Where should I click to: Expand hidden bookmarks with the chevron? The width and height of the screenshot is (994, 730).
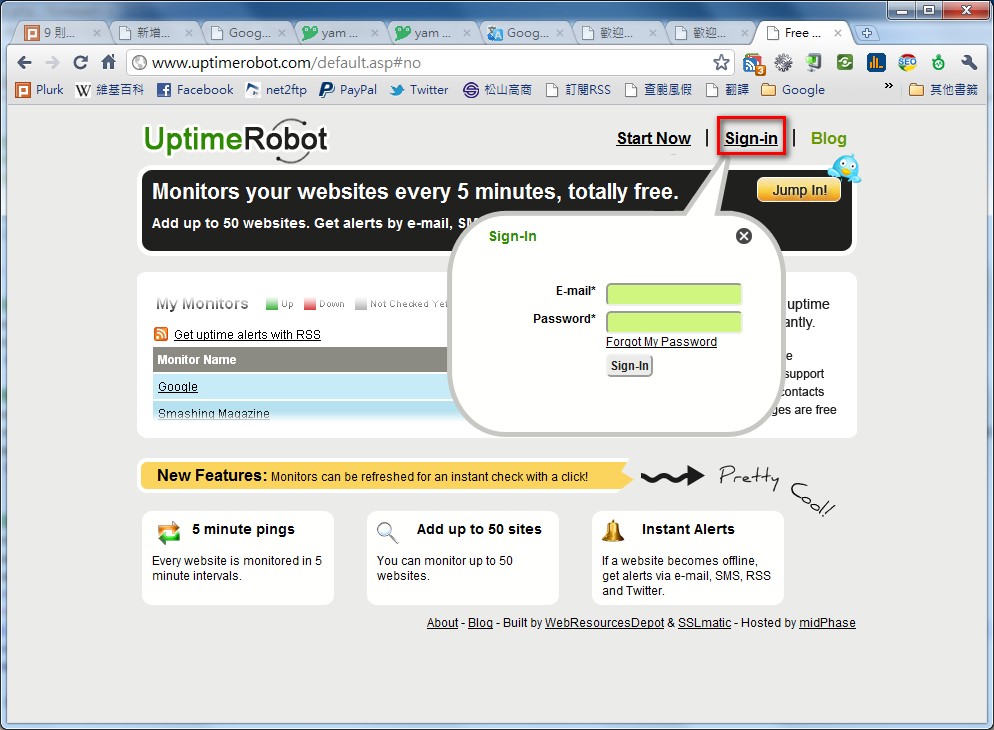[x=889, y=86]
